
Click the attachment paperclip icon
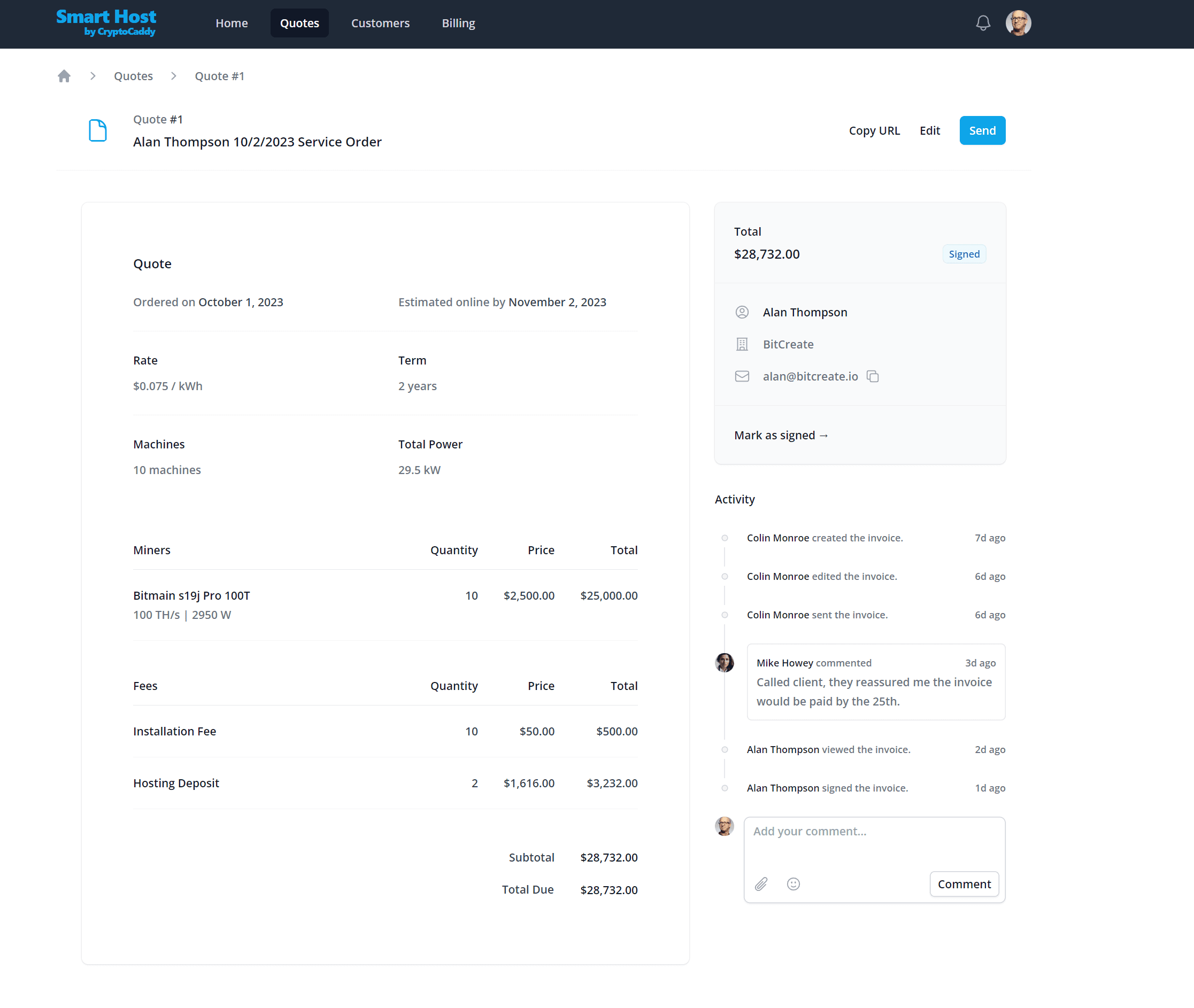click(x=761, y=884)
